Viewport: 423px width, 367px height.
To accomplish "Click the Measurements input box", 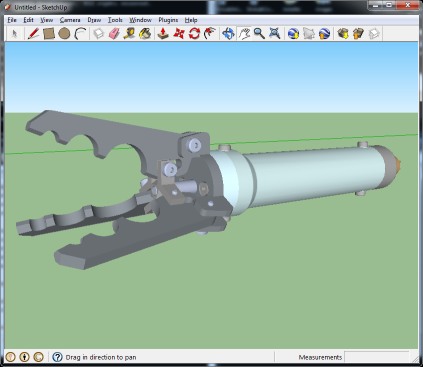I will click(377, 357).
